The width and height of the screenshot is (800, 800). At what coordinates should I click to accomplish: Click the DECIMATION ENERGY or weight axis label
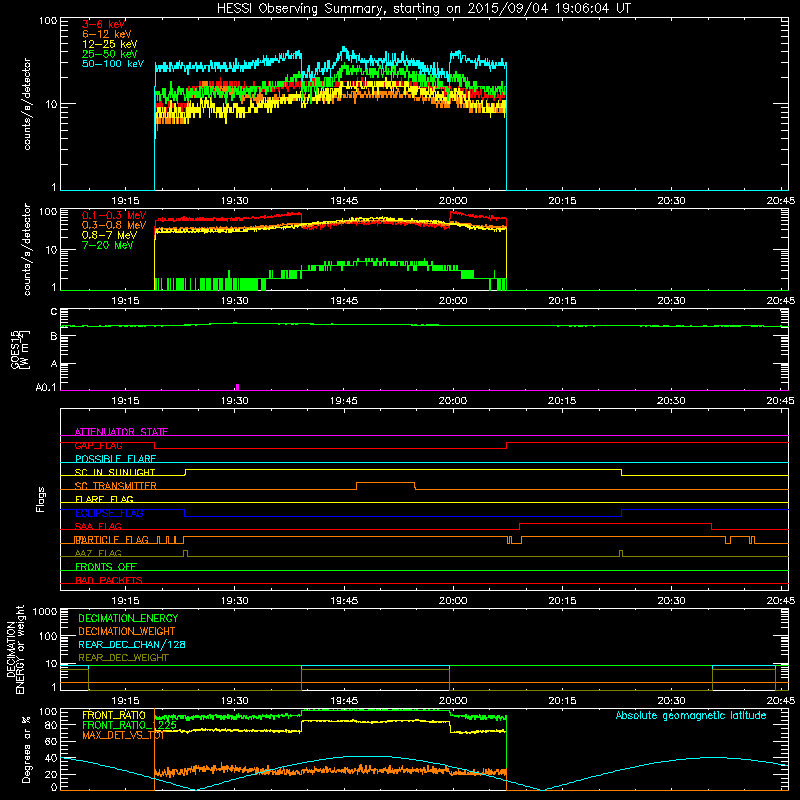[x=15, y=649]
